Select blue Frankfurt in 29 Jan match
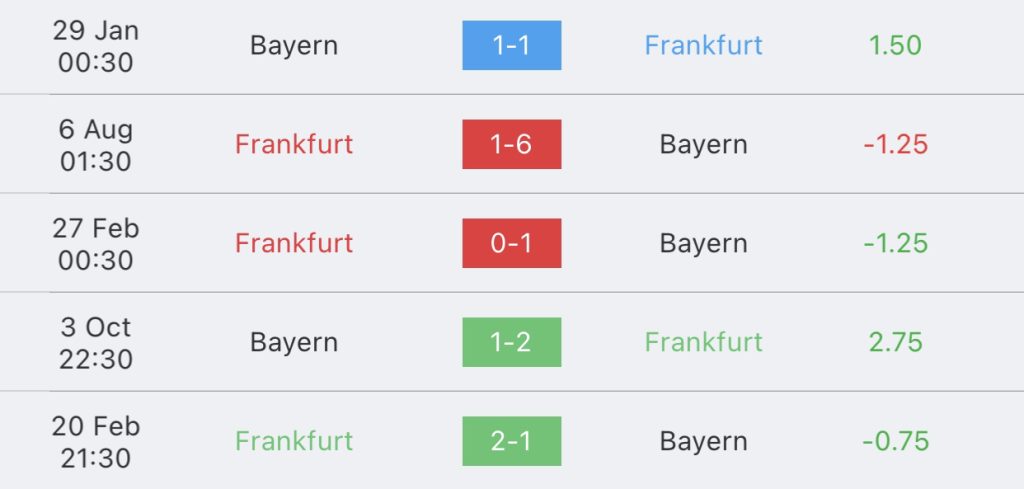 pos(703,45)
